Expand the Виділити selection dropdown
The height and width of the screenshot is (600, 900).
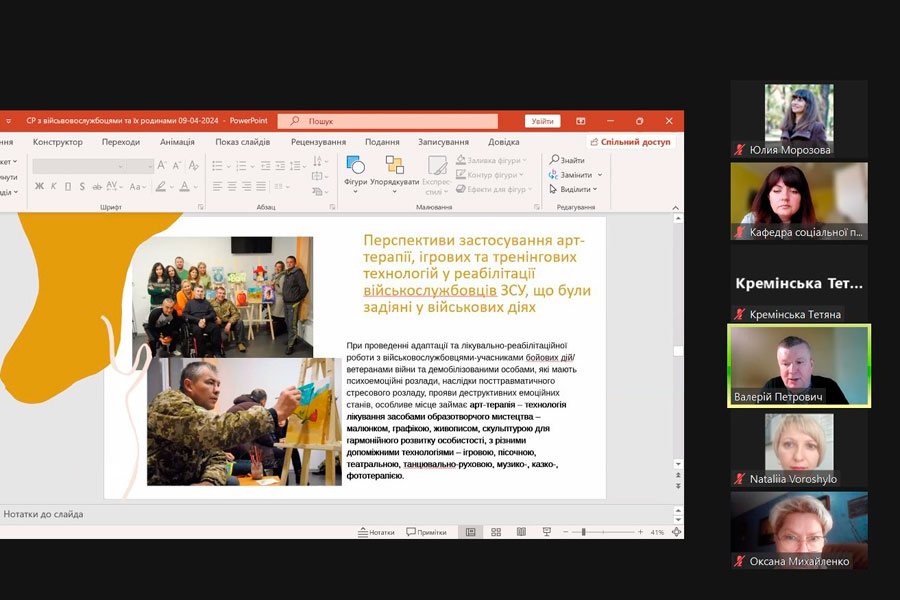tap(596, 189)
